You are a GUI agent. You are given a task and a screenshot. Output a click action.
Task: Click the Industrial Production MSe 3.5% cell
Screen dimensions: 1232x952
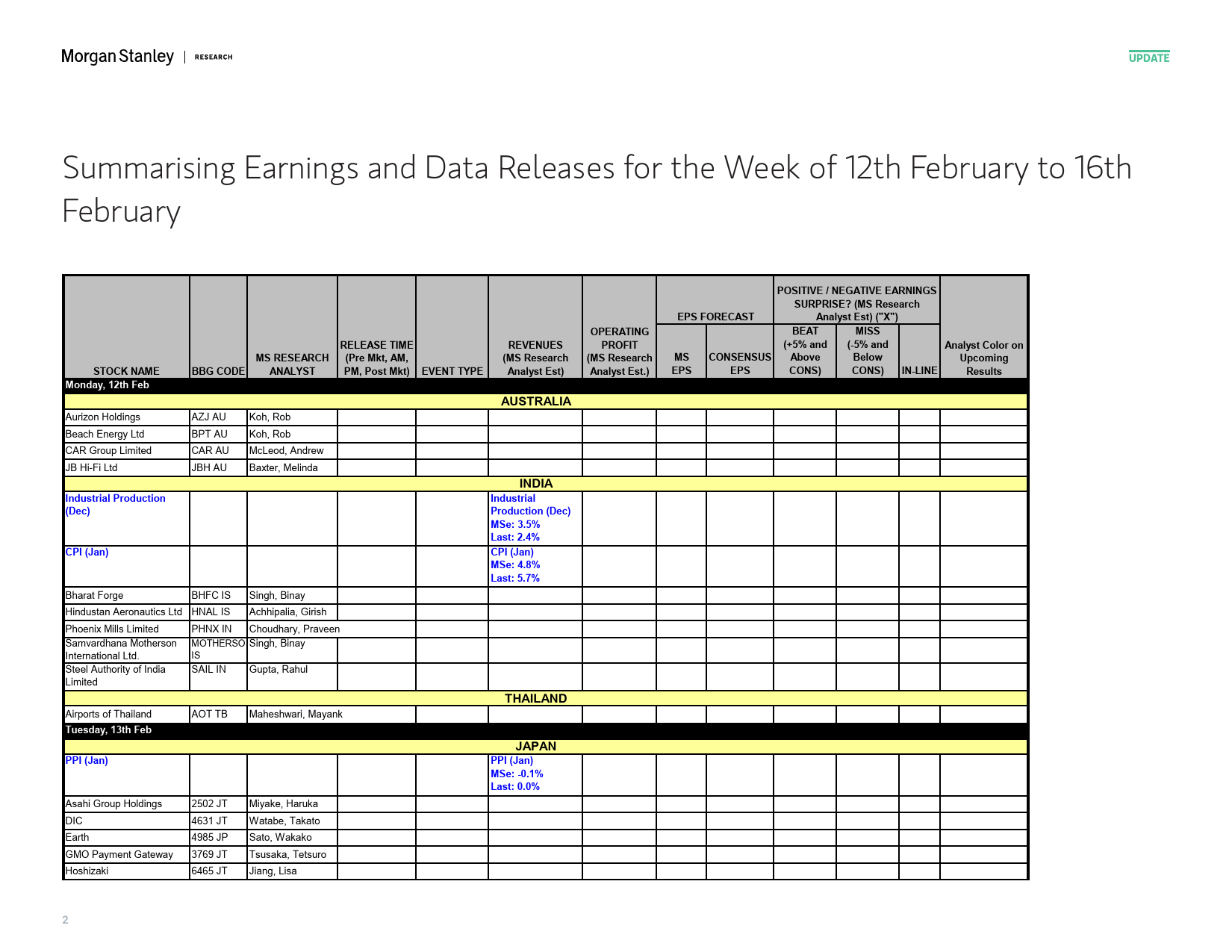tap(535, 518)
